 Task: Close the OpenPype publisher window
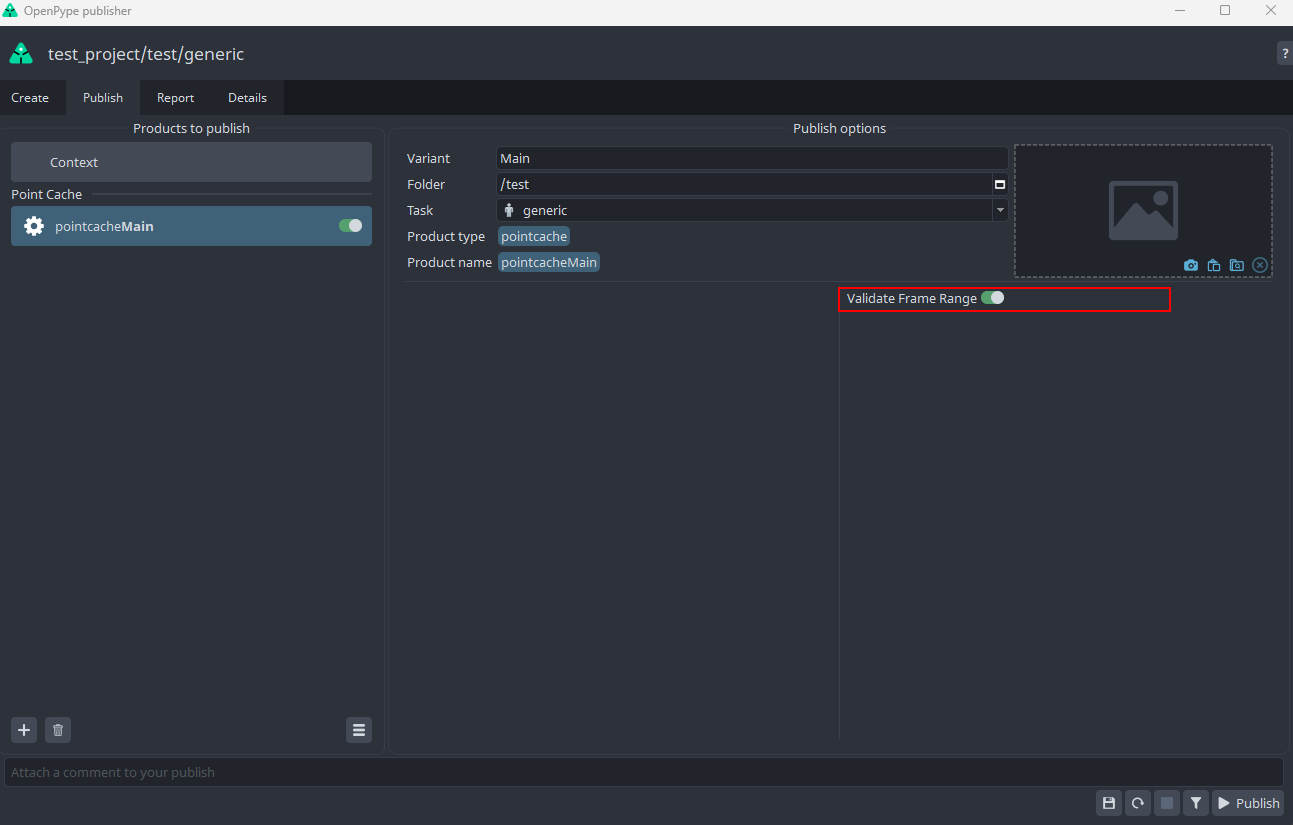tap(1270, 11)
